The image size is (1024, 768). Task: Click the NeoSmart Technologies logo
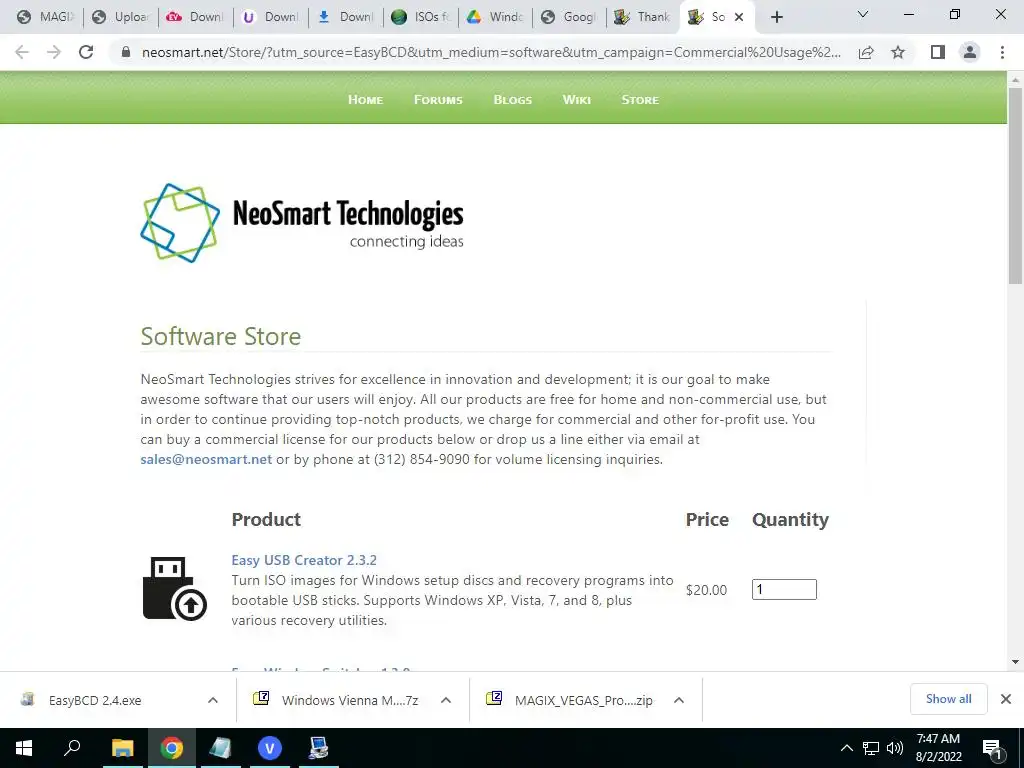302,223
